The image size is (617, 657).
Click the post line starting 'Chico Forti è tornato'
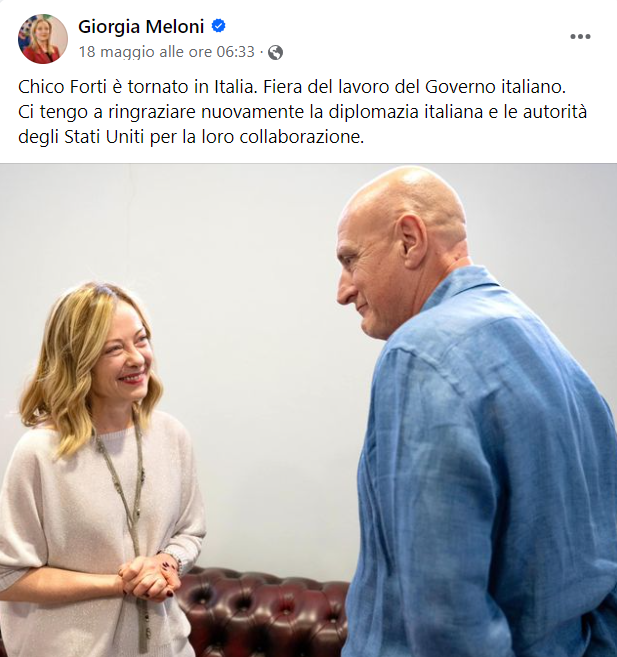pyautogui.click(x=292, y=87)
